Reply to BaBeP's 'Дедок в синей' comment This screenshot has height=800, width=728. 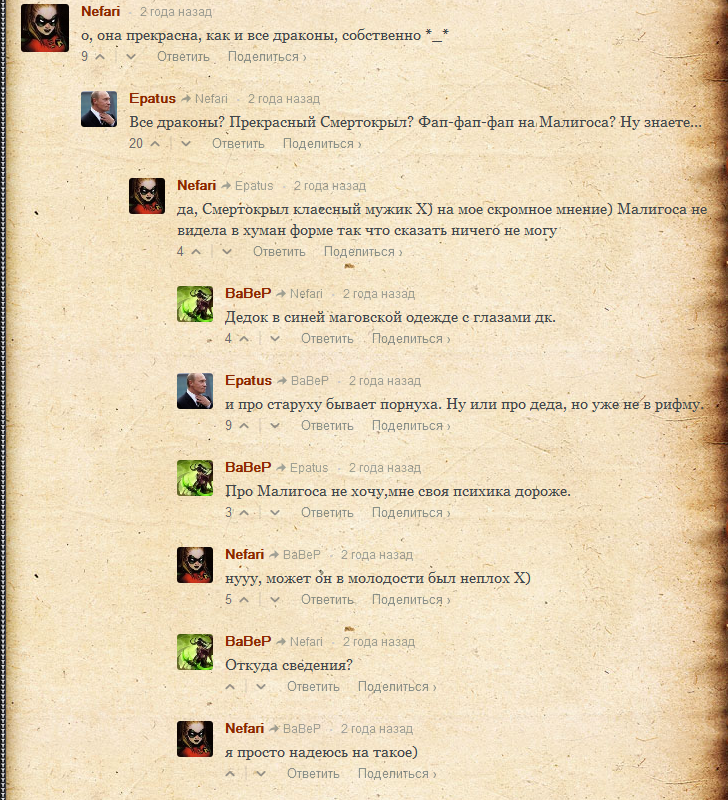point(327,339)
